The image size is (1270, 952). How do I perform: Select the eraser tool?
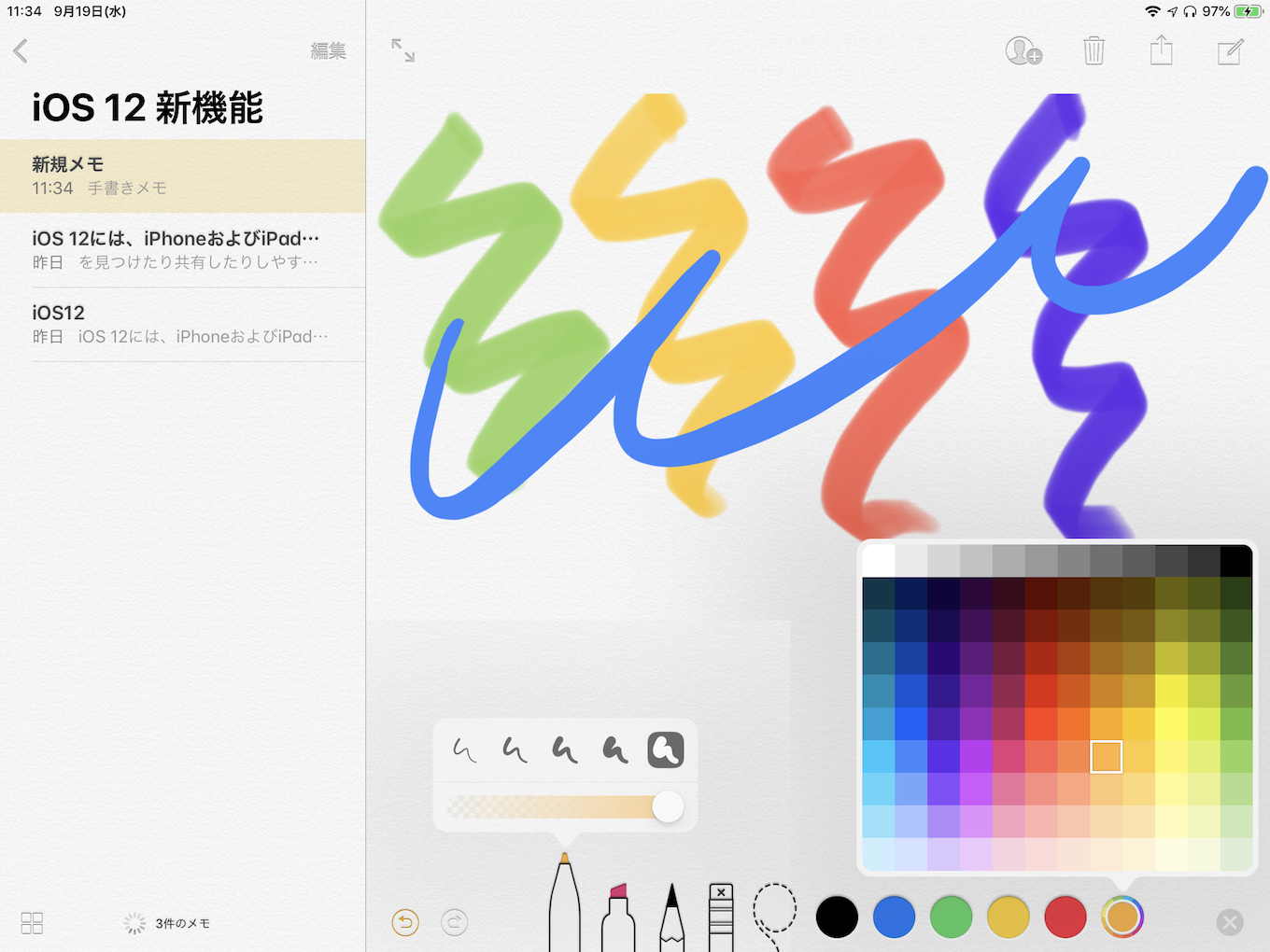click(x=721, y=917)
